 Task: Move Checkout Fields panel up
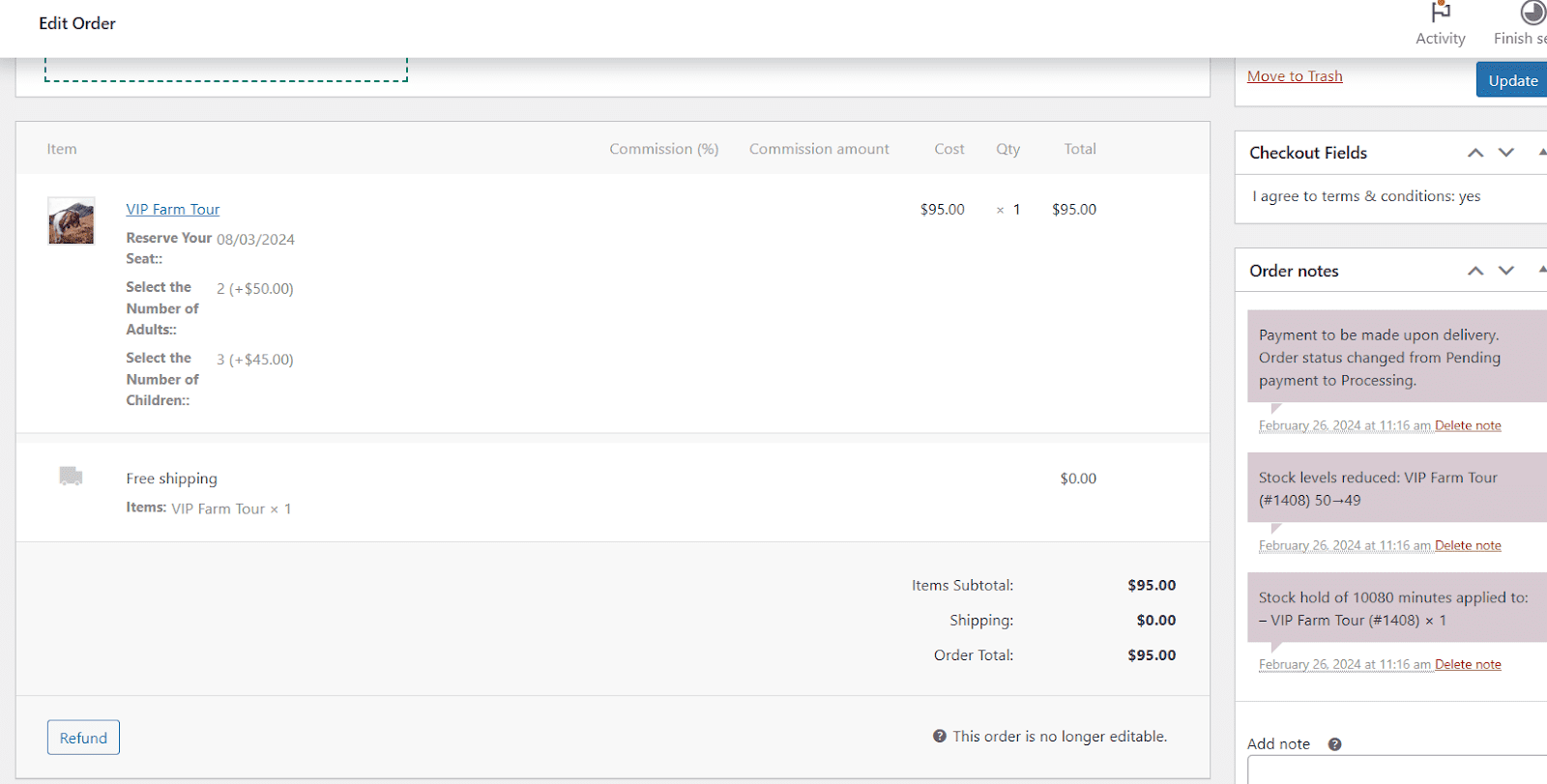[x=1475, y=153]
